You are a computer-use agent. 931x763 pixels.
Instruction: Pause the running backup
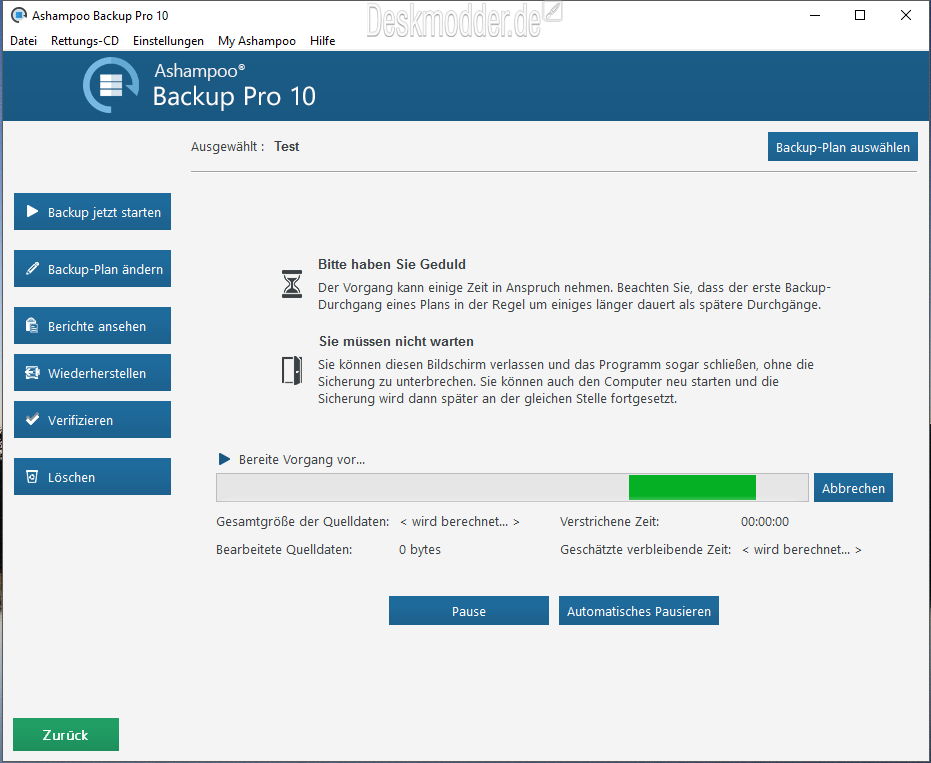[x=468, y=610]
